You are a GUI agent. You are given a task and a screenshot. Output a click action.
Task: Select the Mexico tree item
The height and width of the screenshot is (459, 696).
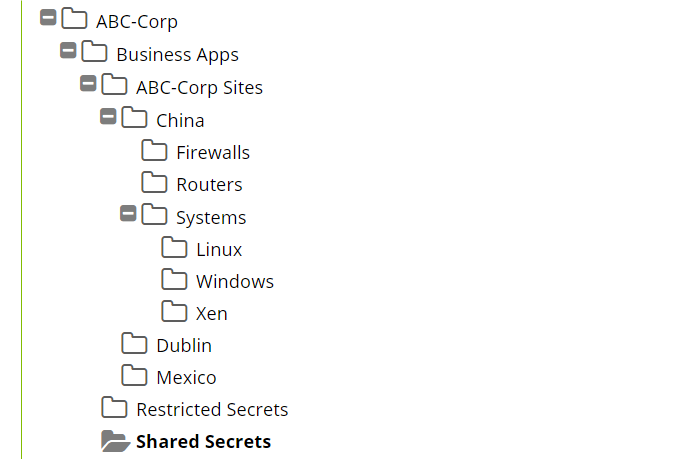[169, 377]
